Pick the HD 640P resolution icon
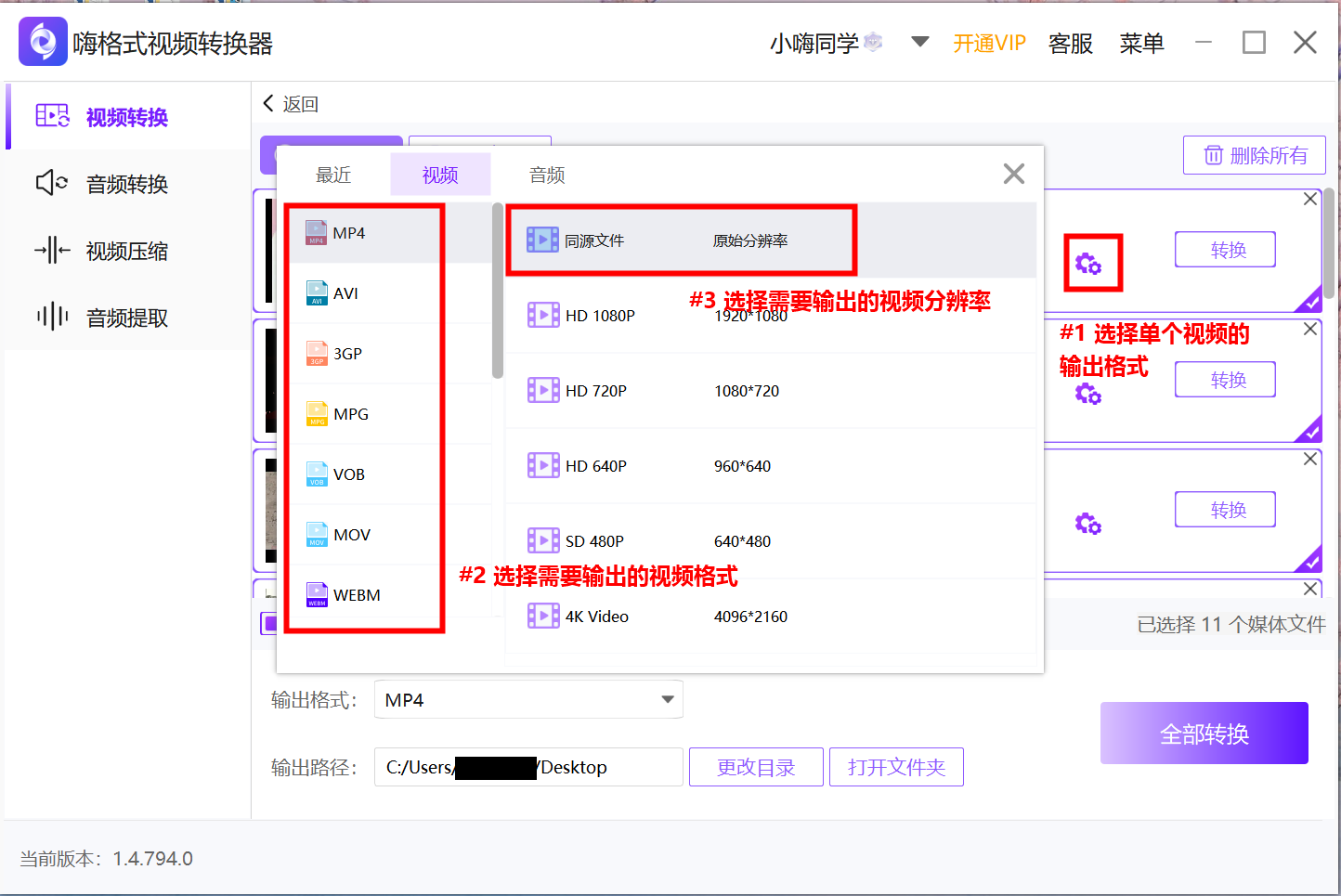The height and width of the screenshot is (896, 1341). pos(543,466)
